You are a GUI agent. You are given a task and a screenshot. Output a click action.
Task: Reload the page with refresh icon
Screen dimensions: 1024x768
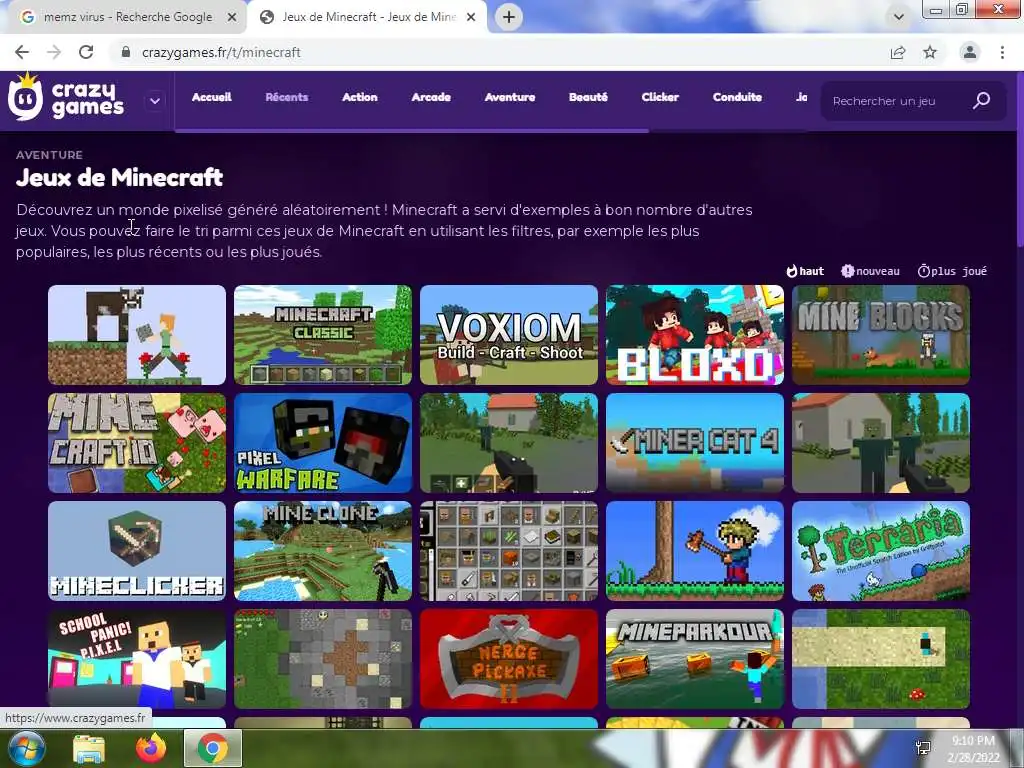(x=86, y=52)
